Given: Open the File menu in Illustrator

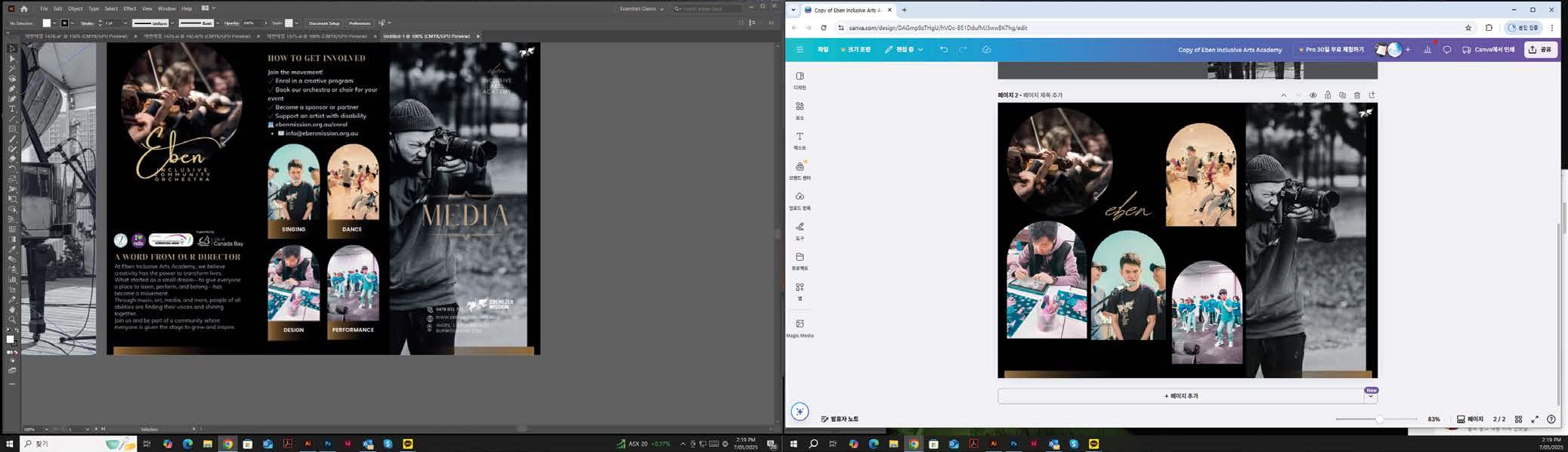Looking at the screenshot, I should coord(44,8).
